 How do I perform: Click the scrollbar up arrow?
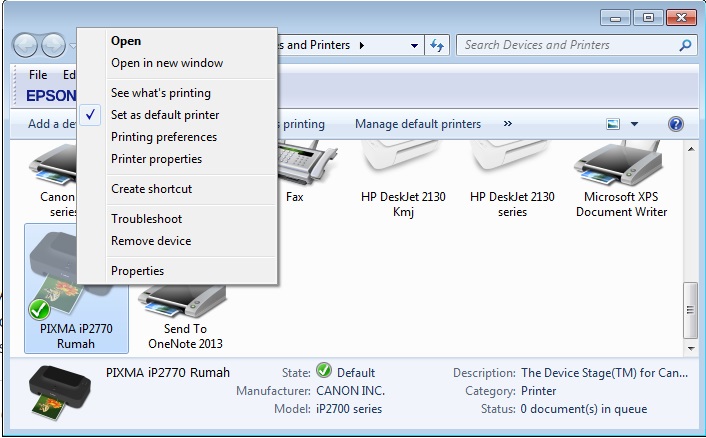(691, 149)
